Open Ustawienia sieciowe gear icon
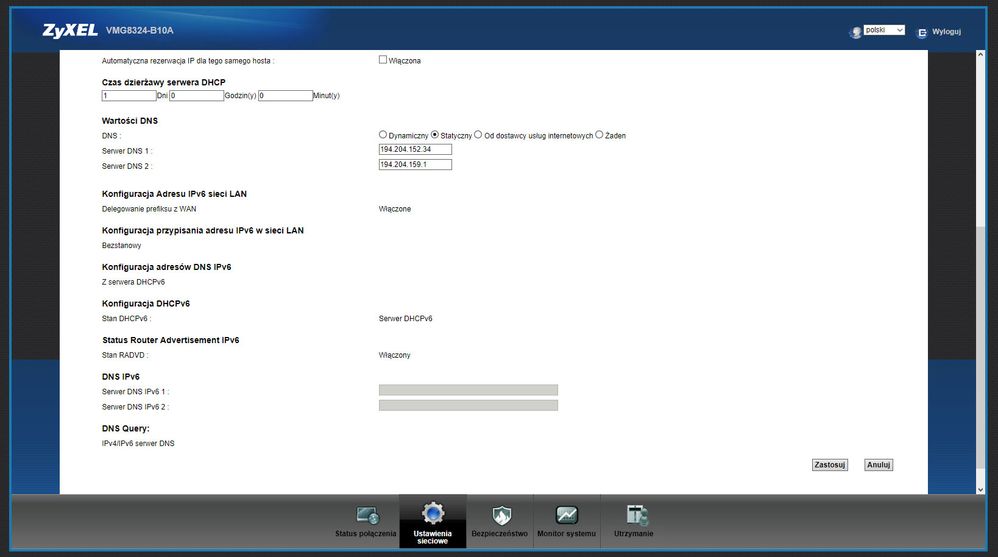 click(x=432, y=514)
